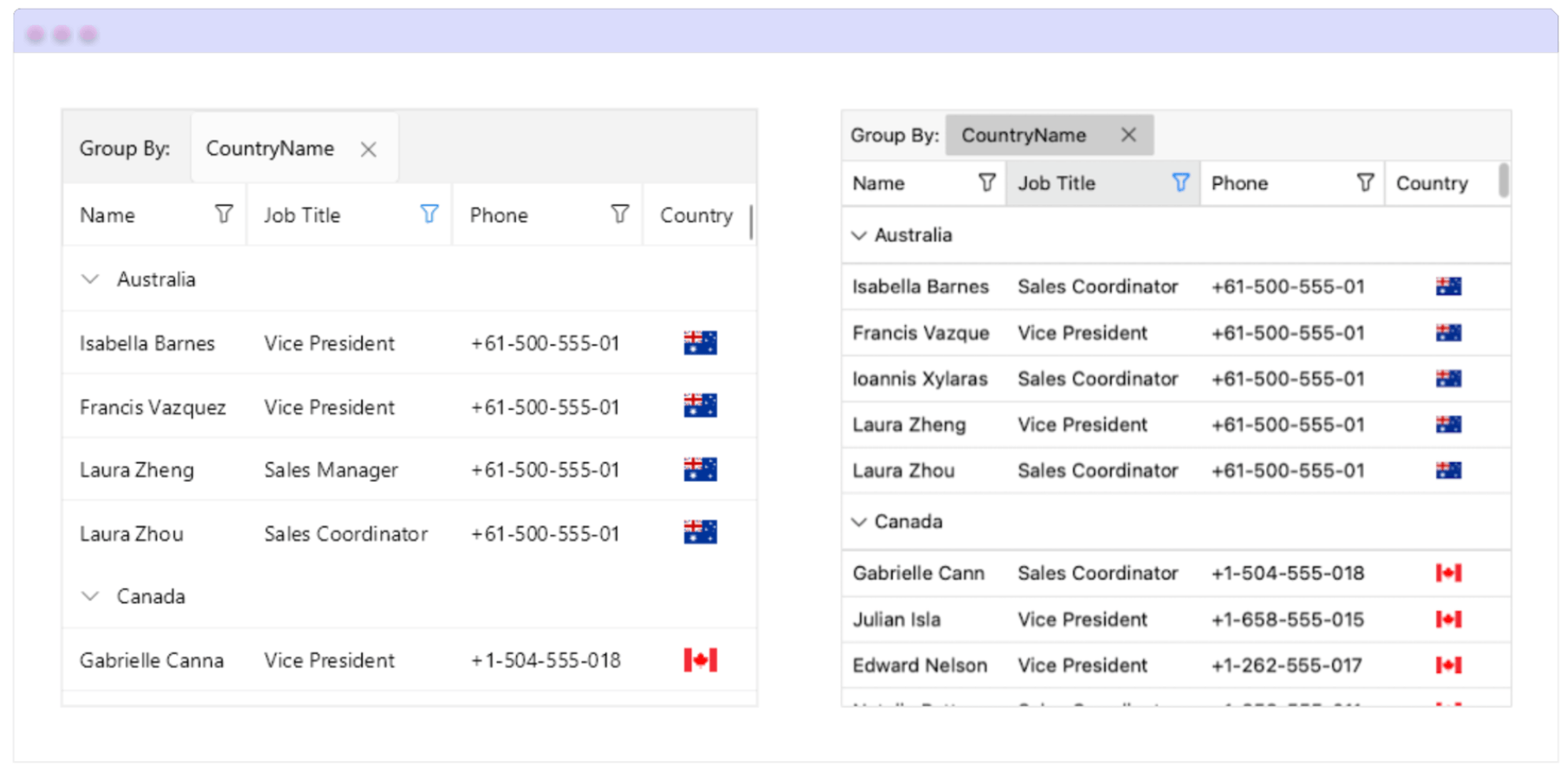Collapse Australia group in right grid

point(859,235)
